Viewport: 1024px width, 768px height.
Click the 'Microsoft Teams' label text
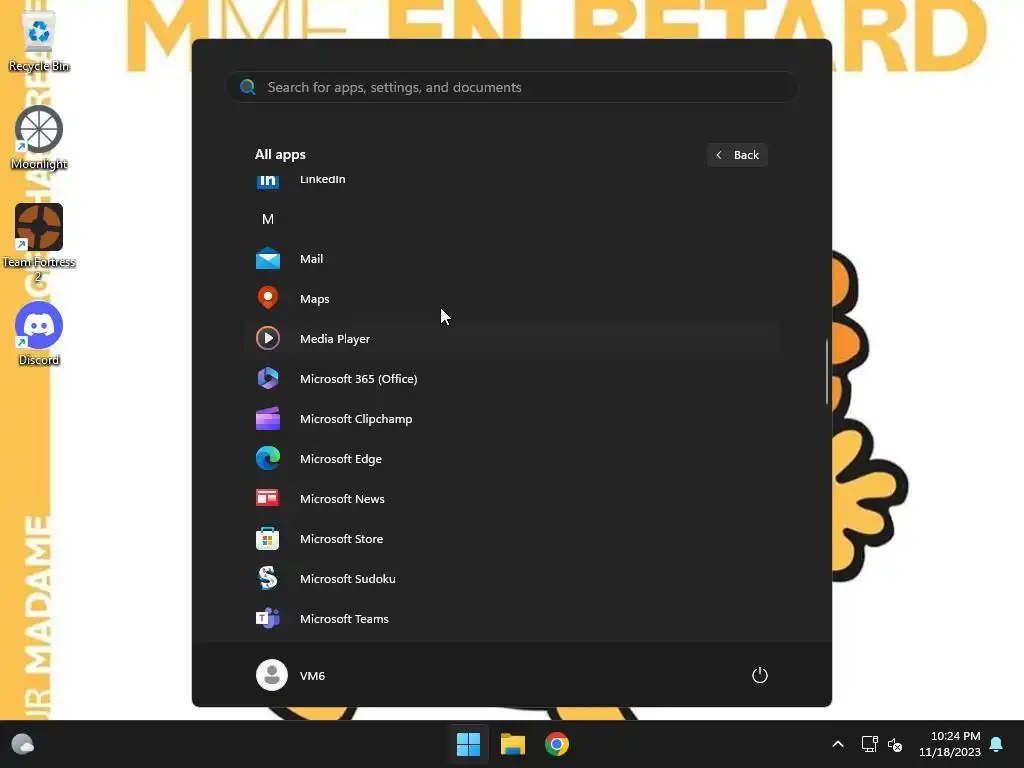click(344, 618)
